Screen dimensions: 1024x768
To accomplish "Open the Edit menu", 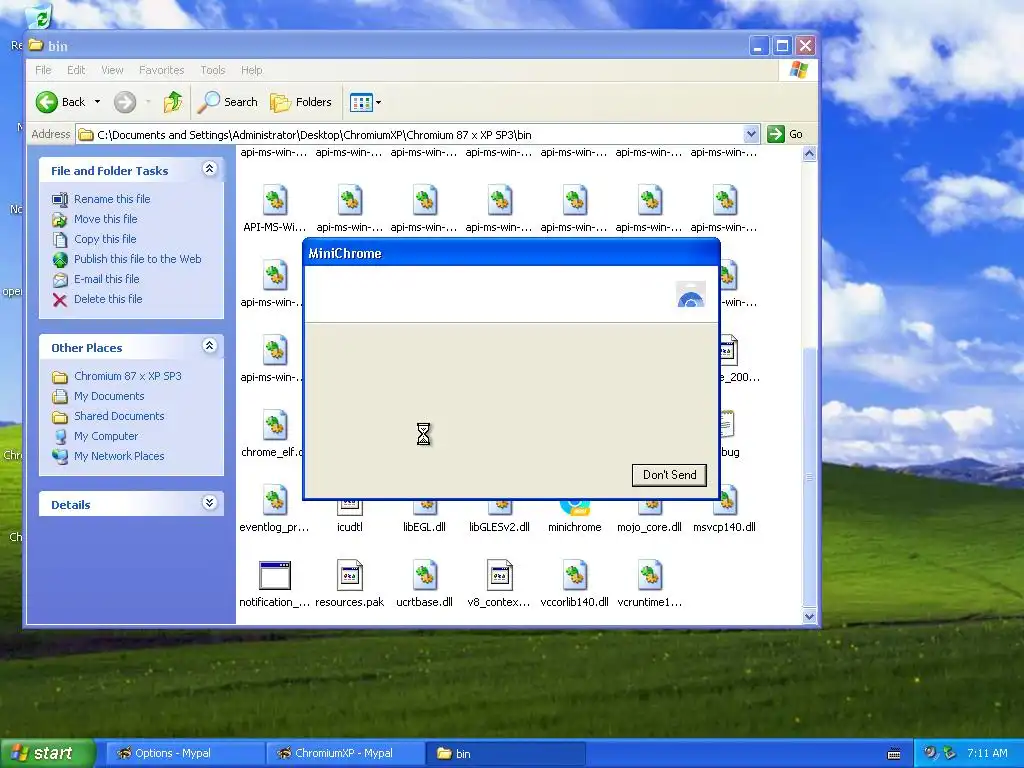I will 76,70.
